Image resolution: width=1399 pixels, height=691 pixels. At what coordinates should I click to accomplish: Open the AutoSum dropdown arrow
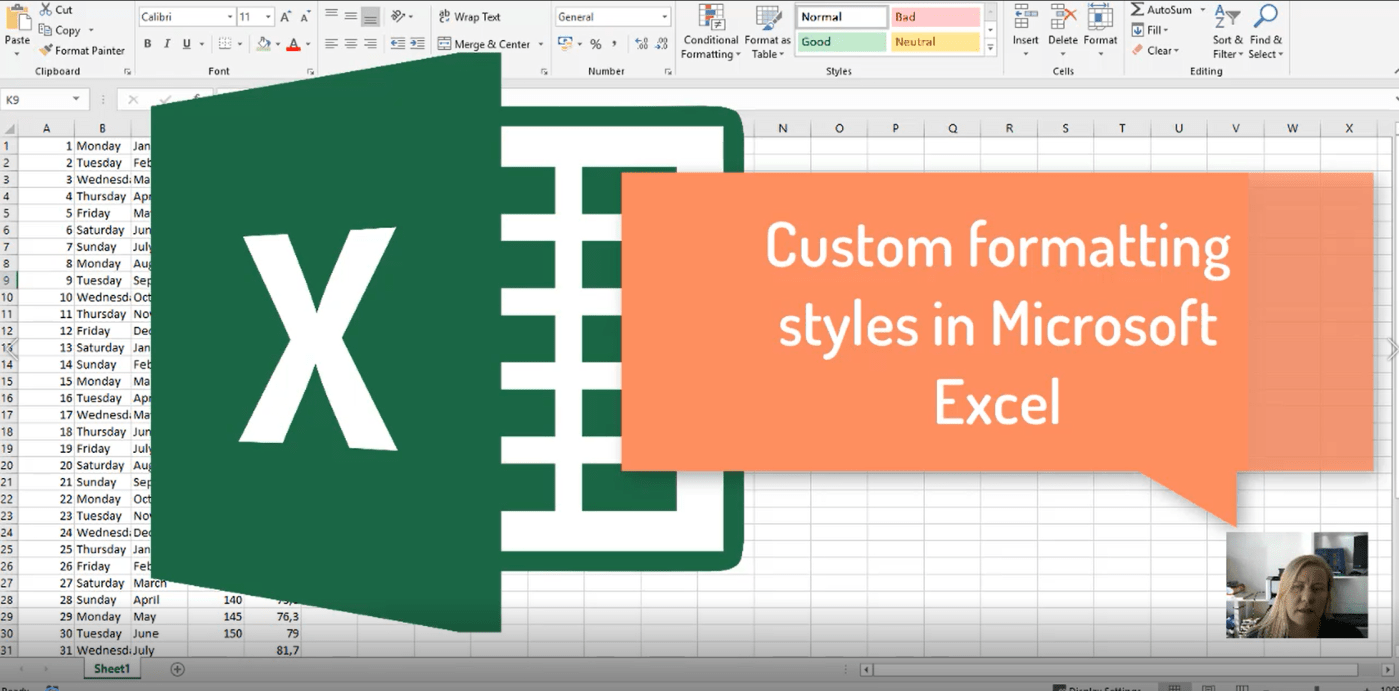pos(1202,10)
